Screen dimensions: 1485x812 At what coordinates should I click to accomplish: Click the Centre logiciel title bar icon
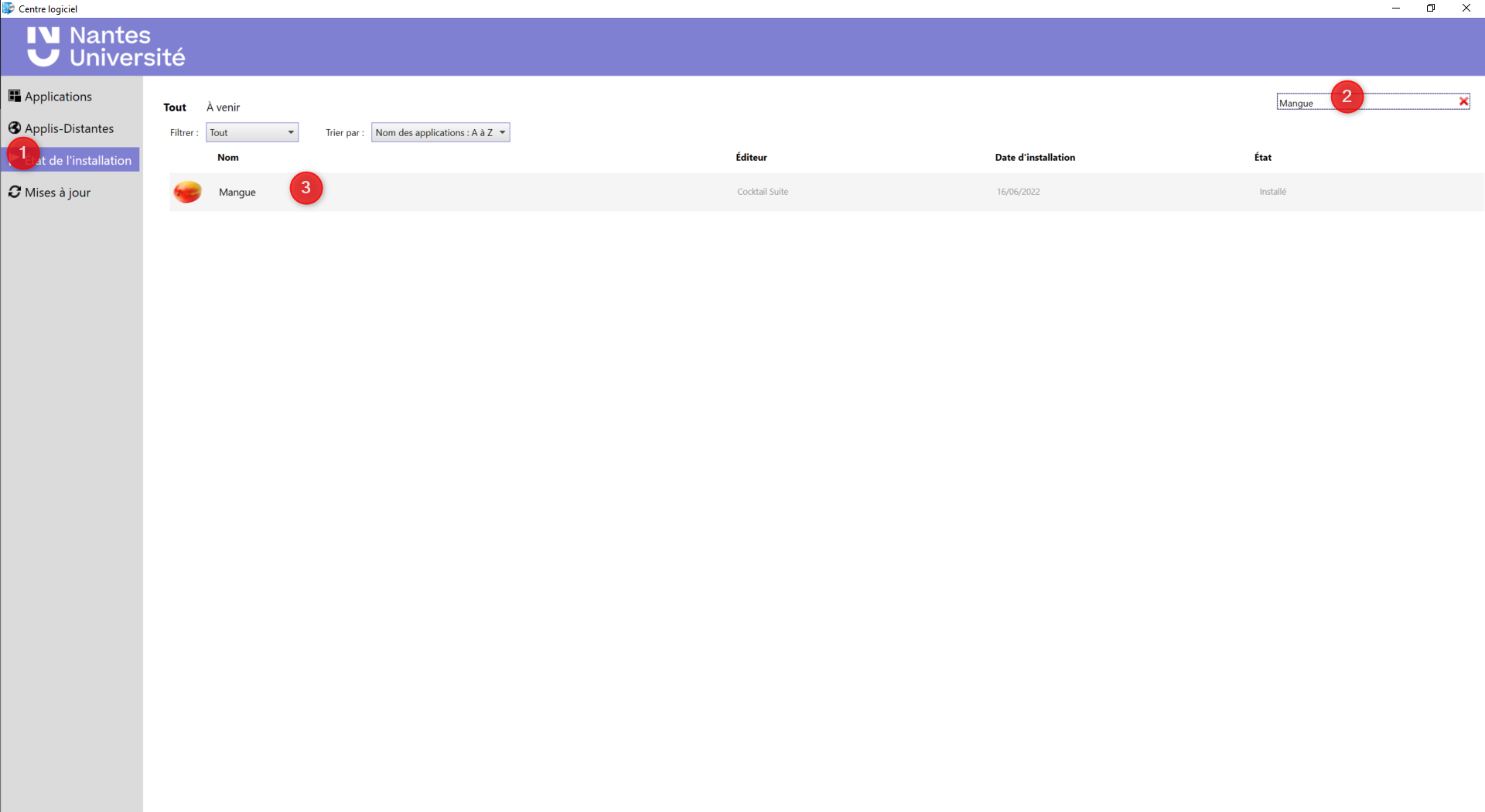point(8,9)
